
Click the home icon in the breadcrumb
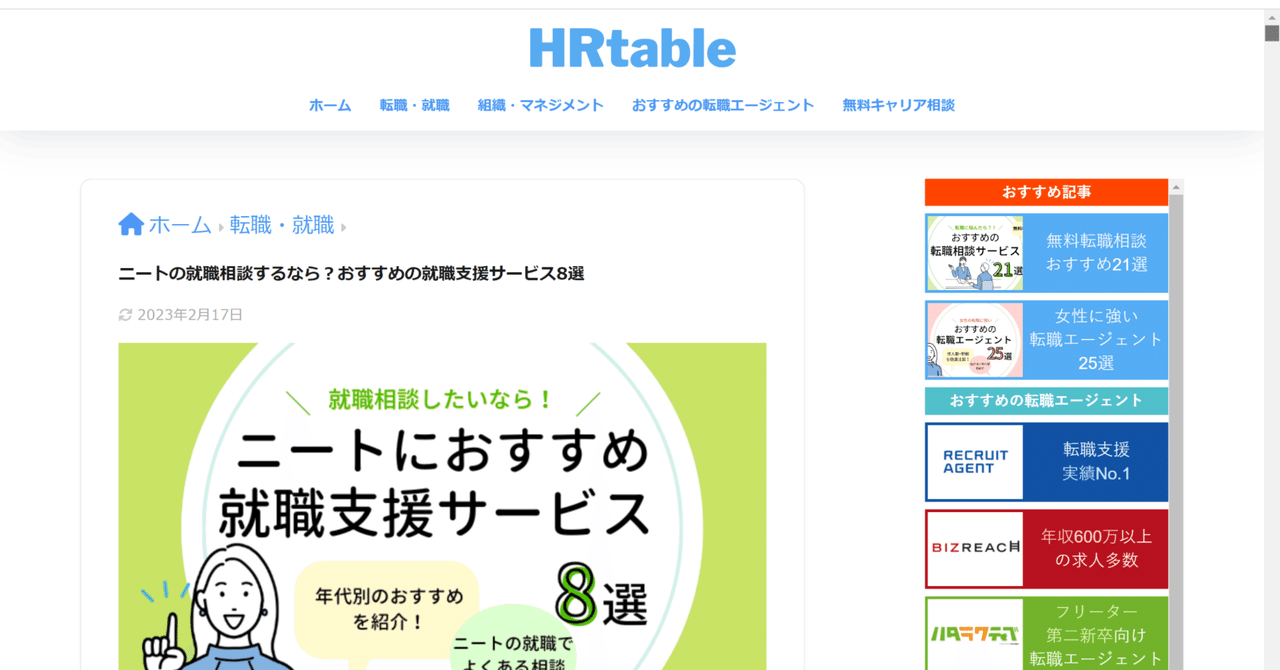(130, 223)
